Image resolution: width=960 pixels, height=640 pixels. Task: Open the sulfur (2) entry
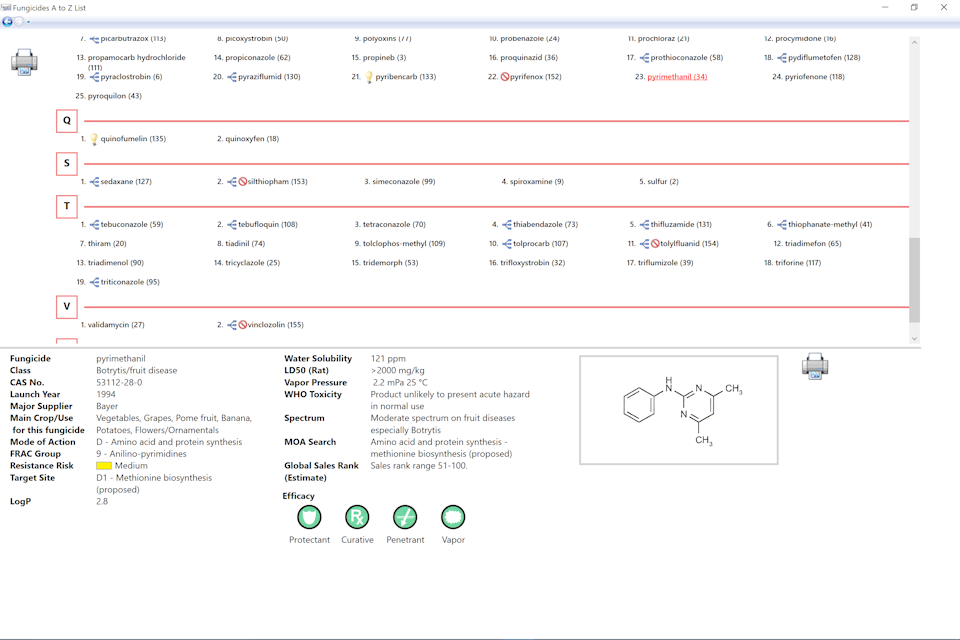pyautogui.click(x=662, y=182)
